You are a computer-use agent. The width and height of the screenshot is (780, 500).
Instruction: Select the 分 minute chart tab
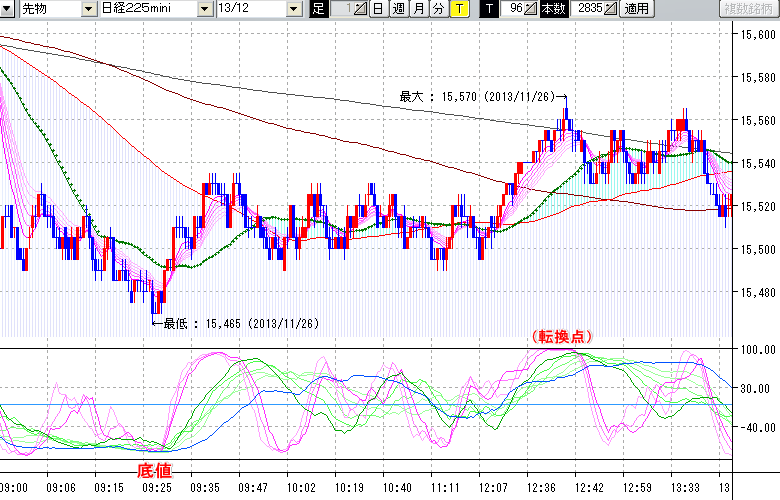click(x=438, y=9)
